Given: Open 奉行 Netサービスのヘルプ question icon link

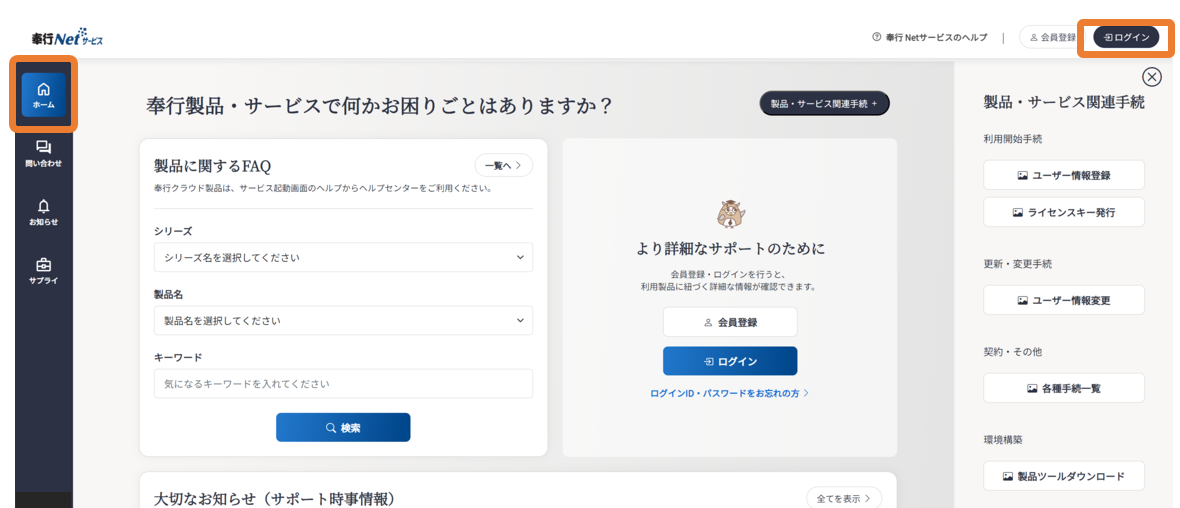Looking at the screenshot, I should pyautogui.click(x=929, y=37).
